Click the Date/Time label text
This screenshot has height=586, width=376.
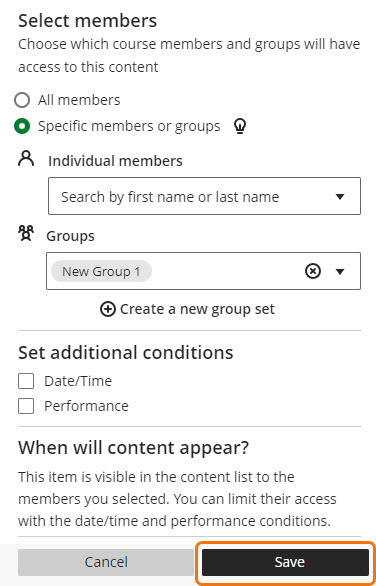click(x=78, y=381)
